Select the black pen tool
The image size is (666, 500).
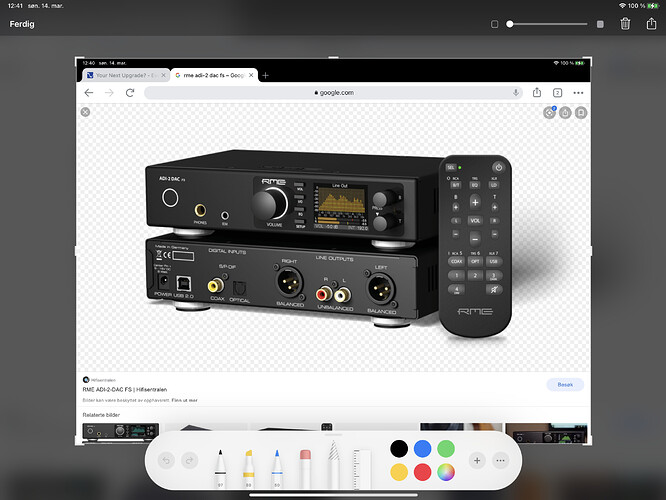(x=220, y=469)
